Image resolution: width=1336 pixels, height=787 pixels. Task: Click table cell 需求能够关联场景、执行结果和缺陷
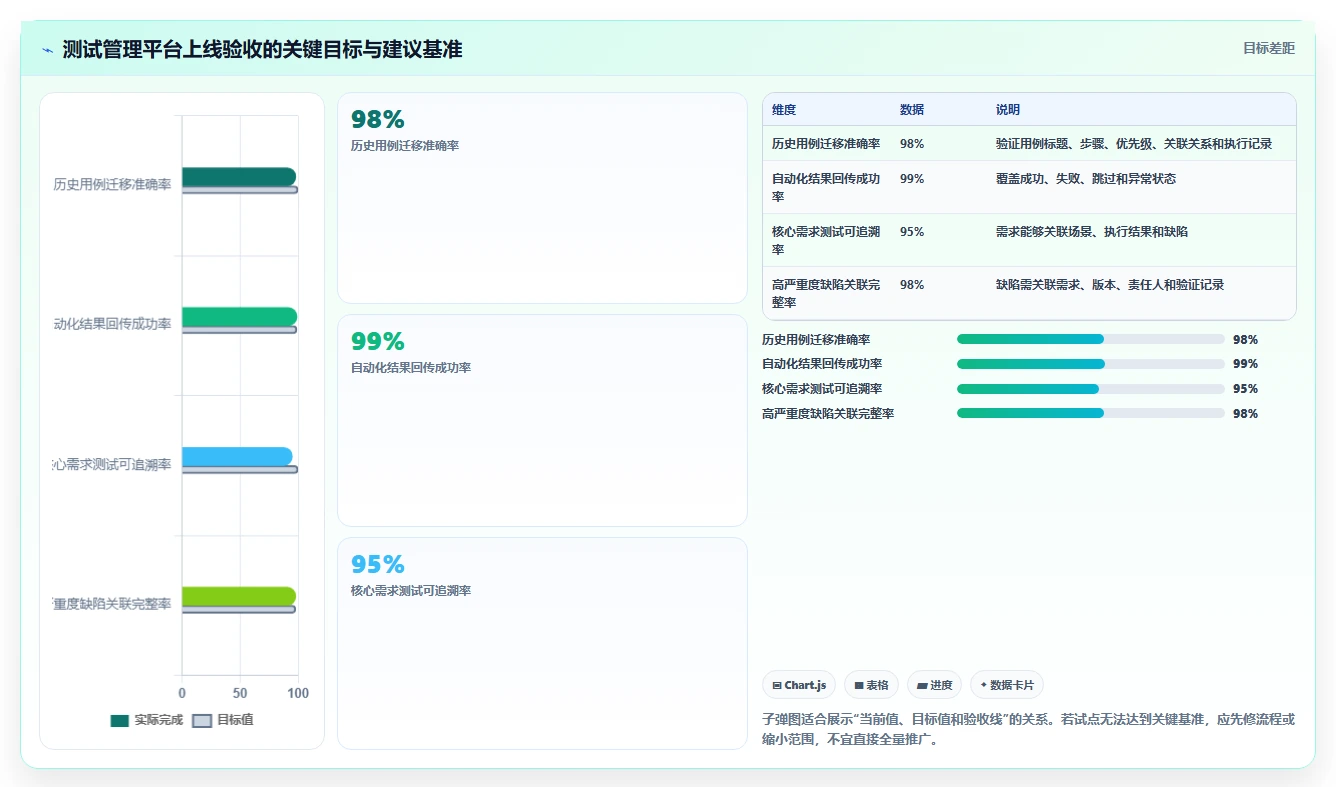[1092, 232]
